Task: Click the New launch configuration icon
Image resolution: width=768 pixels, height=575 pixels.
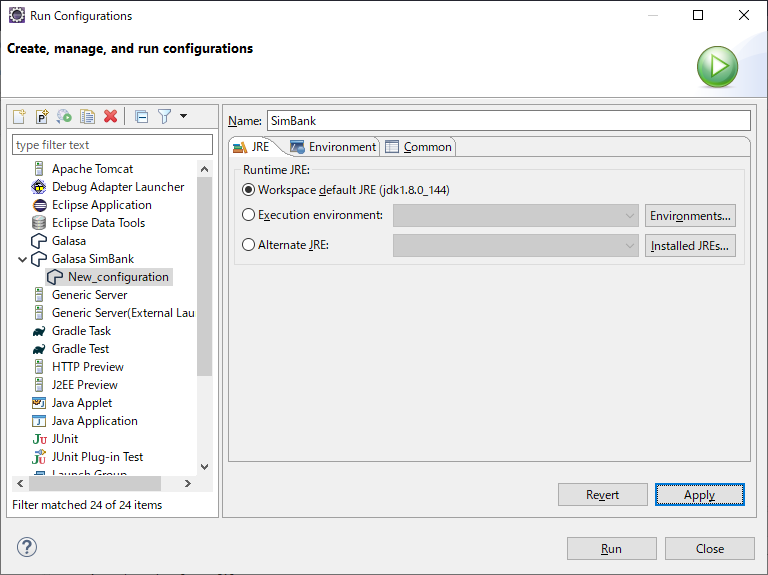Action: (19, 117)
